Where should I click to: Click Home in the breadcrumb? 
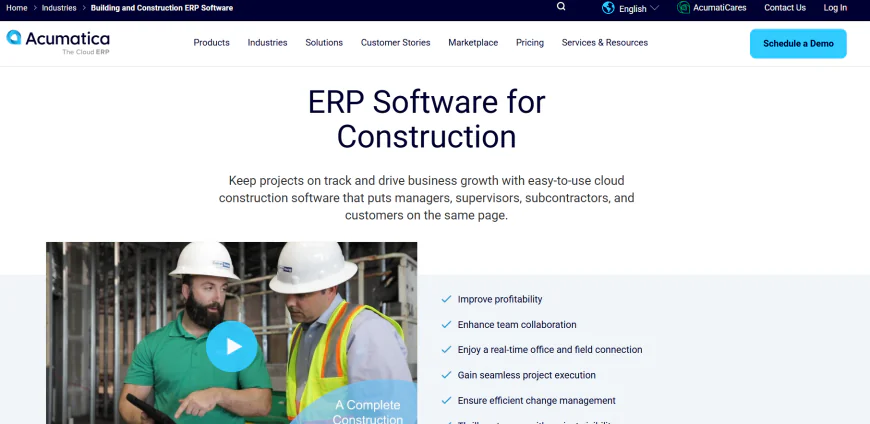pos(16,8)
